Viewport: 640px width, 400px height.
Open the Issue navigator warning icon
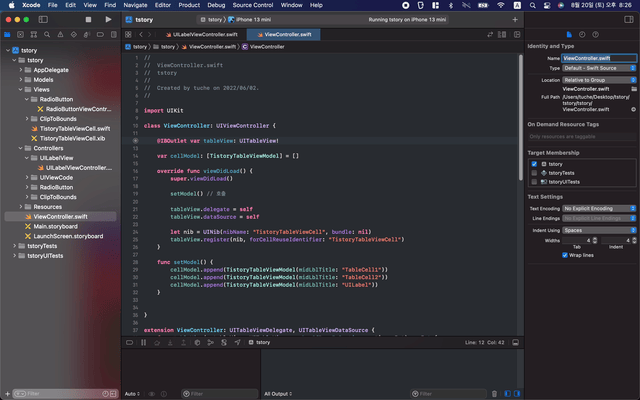[x=60, y=35]
